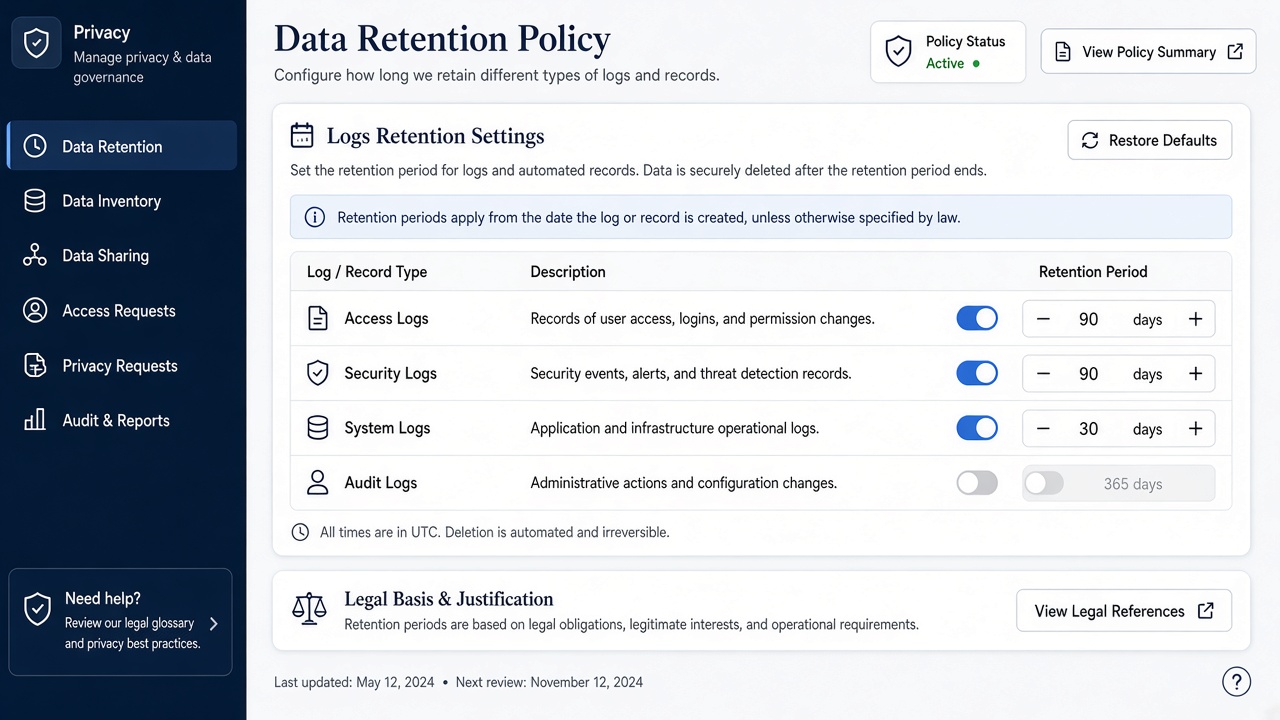Screen dimensions: 1280x720
Task: Decrease System Logs retention days
Action: pyautogui.click(x=1043, y=429)
